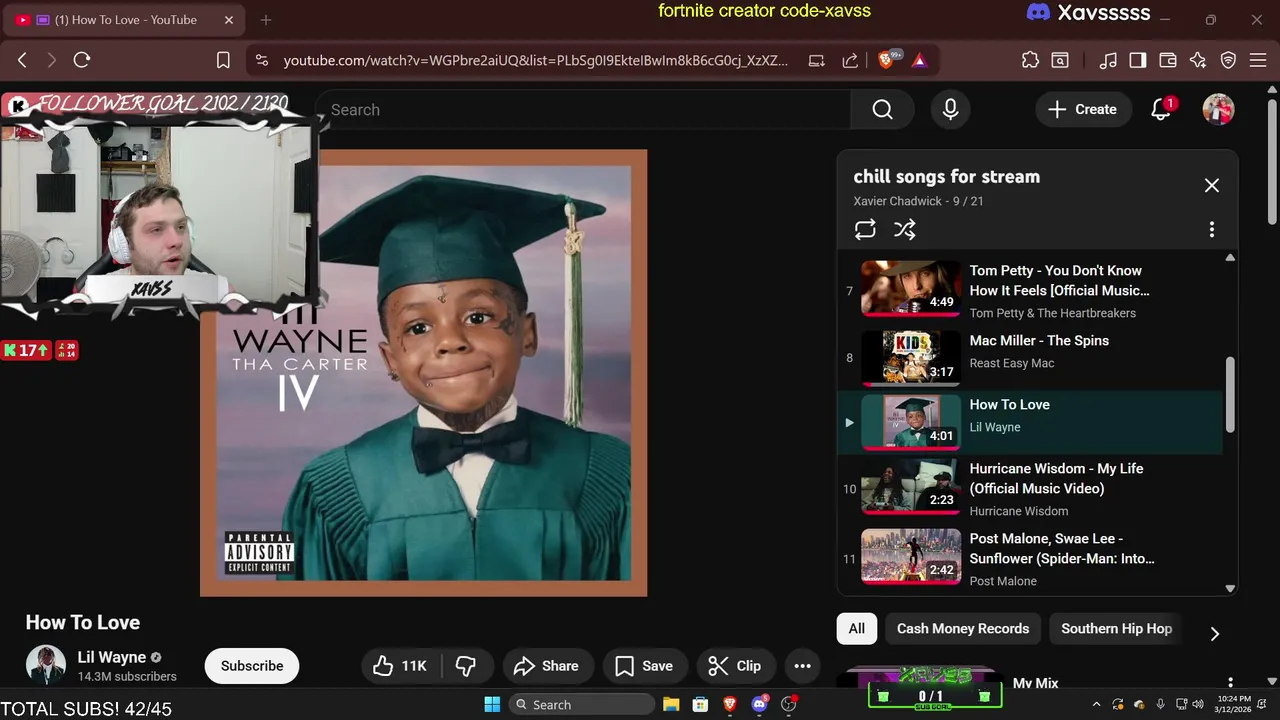Toggle shuffle playlist
1280x720 pixels.
pyautogui.click(x=905, y=230)
